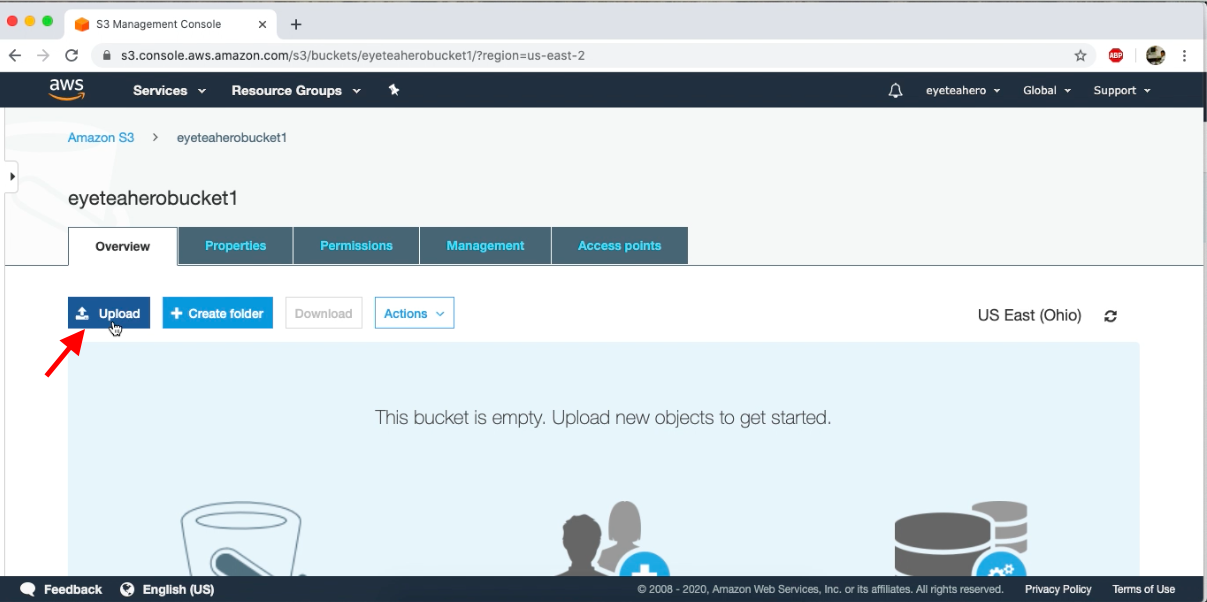Click the bucket illustration graphic
The height and width of the screenshot is (602, 1207).
(243, 539)
